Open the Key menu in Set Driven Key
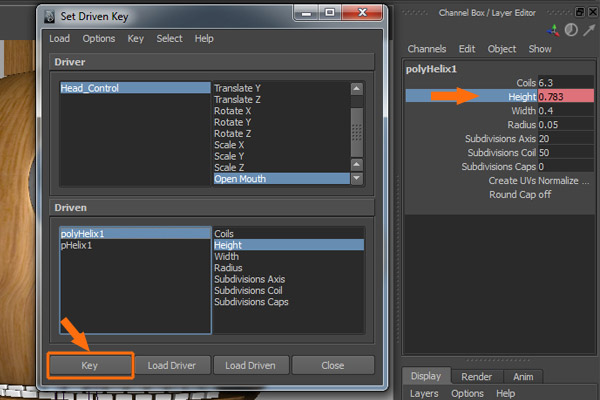Viewport: 600px width, 400px height. point(135,39)
